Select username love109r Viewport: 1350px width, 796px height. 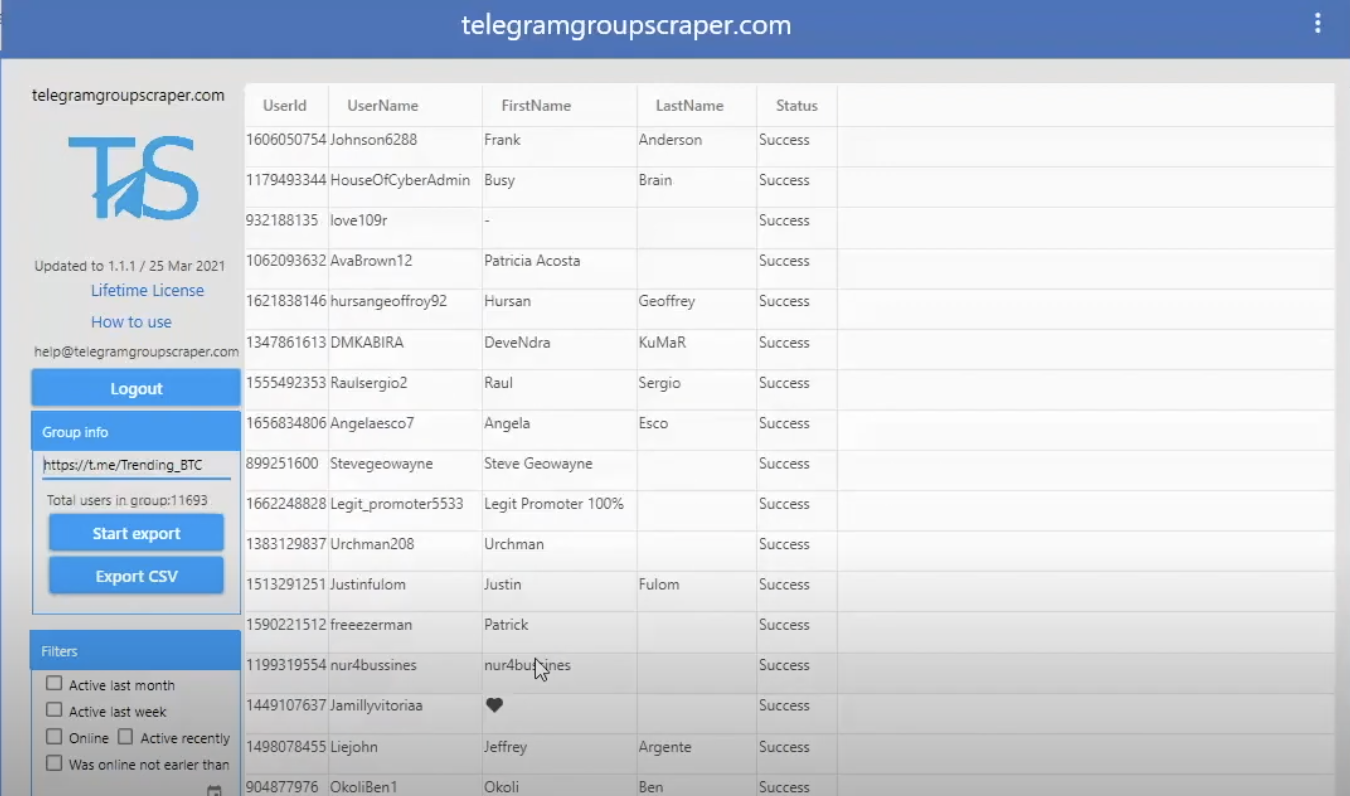[359, 220]
